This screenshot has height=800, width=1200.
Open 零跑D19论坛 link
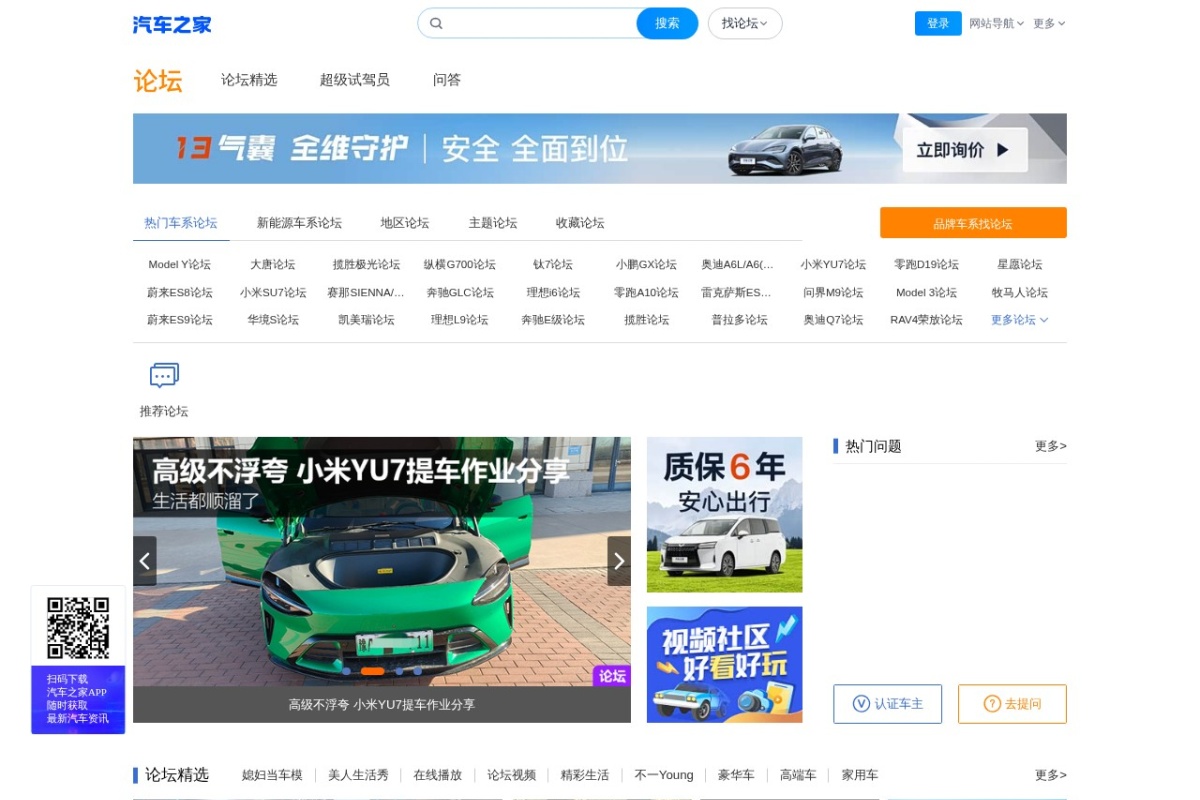[x=926, y=265]
